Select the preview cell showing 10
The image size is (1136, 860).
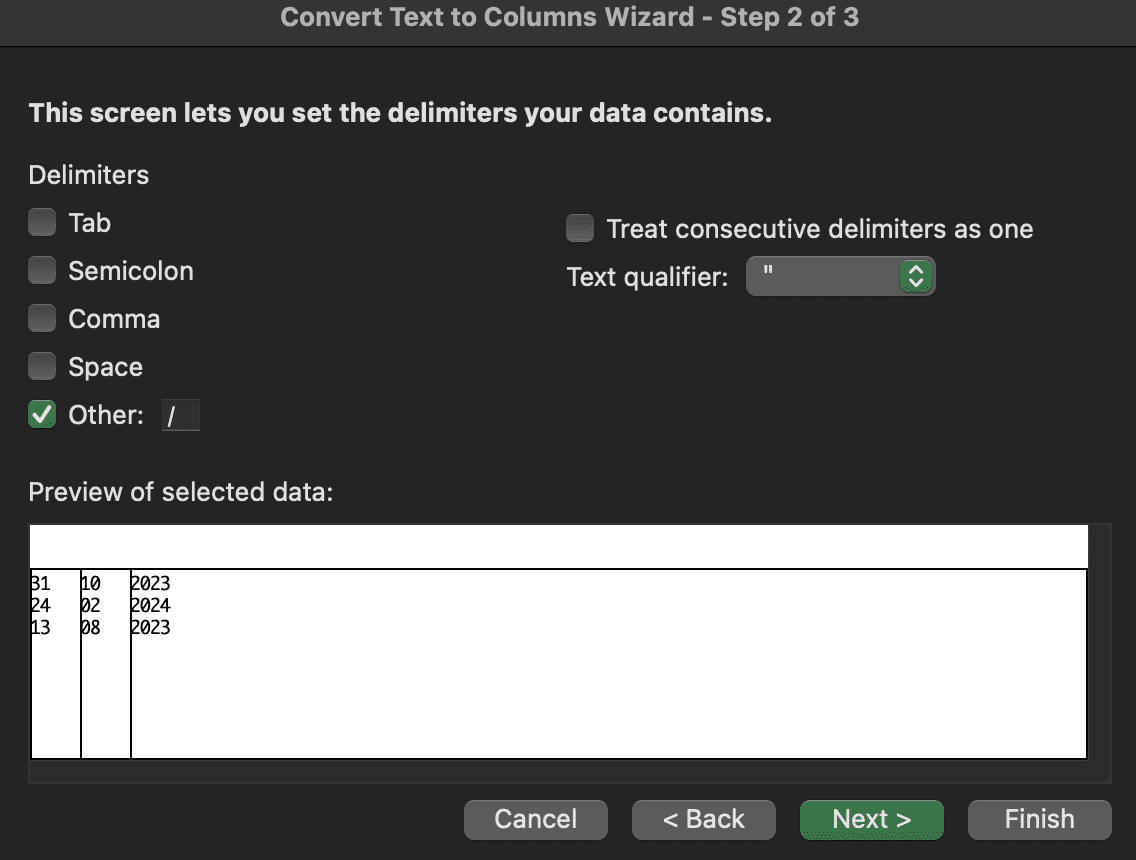click(90, 584)
